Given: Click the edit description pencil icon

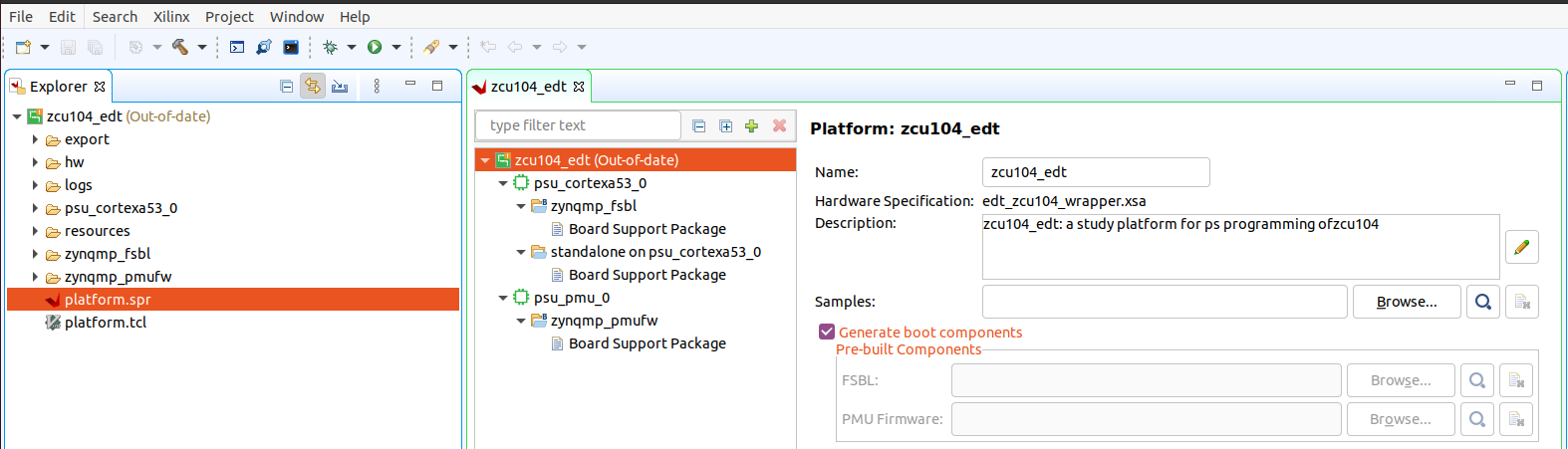Looking at the screenshot, I should point(1522,247).
